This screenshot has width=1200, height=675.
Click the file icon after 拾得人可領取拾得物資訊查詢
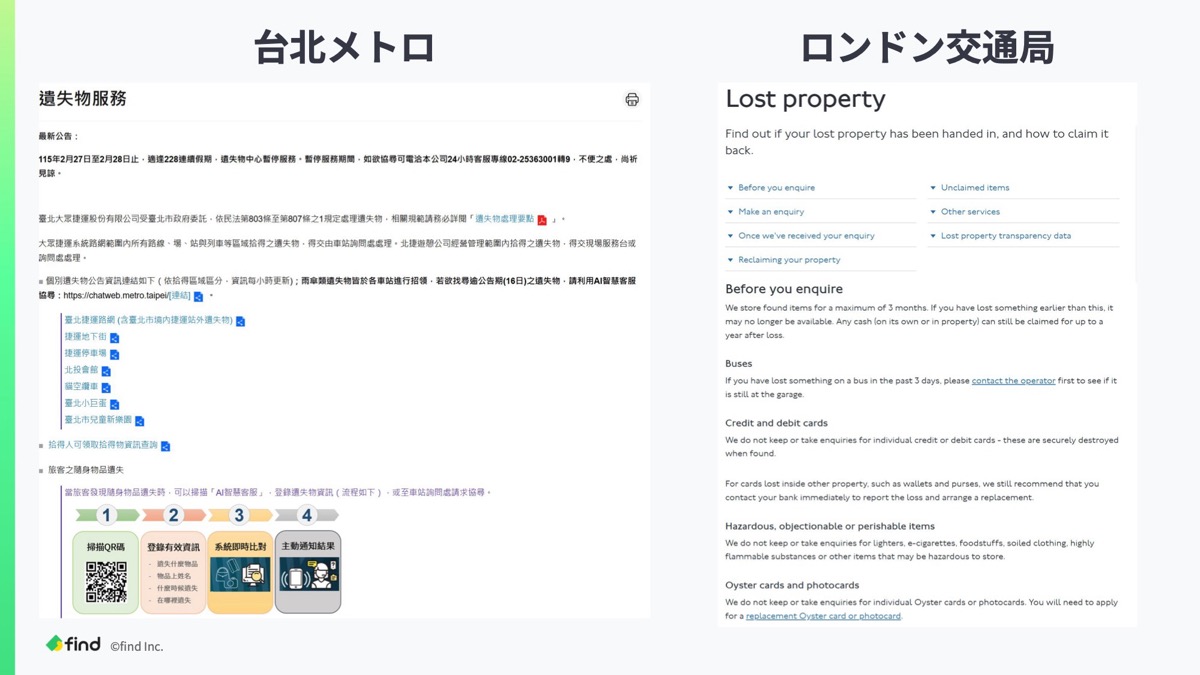[x=165, y=446]
